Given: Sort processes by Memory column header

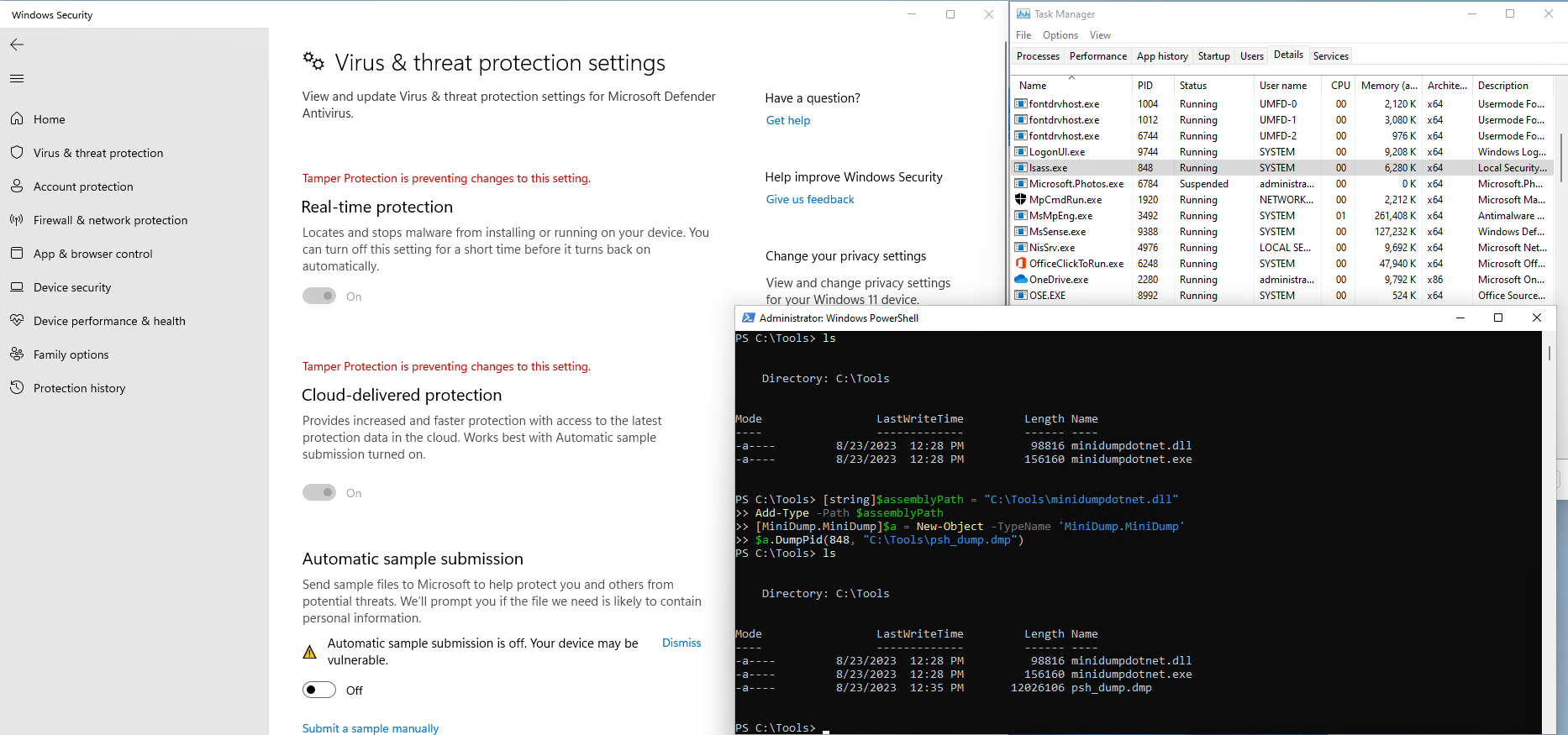Looking at the screenshot, I should (1388, 86).
